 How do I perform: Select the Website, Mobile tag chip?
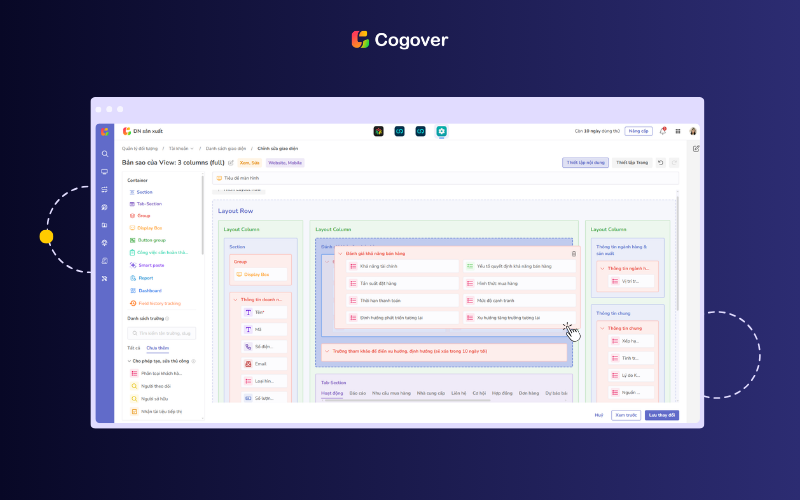pos(285,162)
